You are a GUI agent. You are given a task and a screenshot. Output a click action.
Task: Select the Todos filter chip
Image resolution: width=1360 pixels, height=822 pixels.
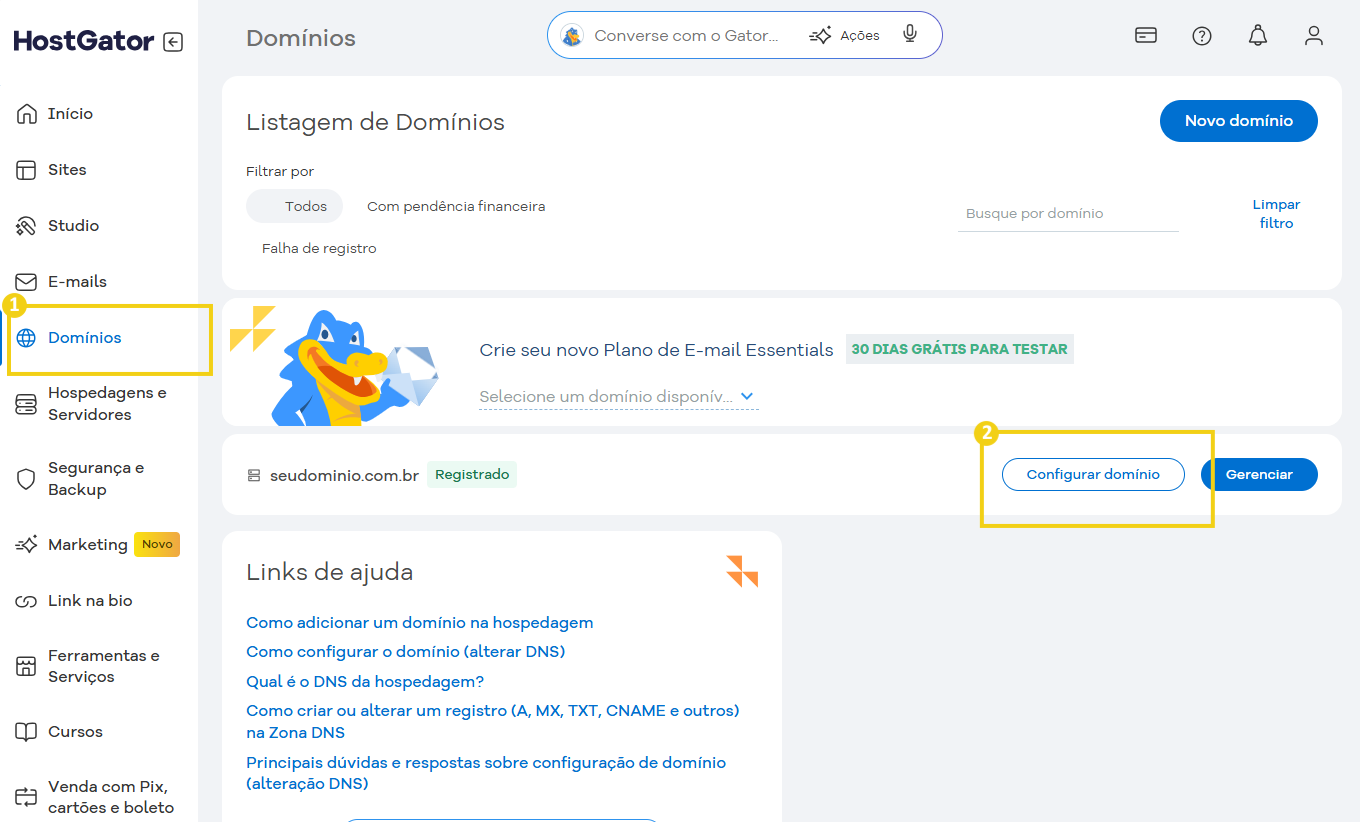pyautogui.click(x=295, y=206)
